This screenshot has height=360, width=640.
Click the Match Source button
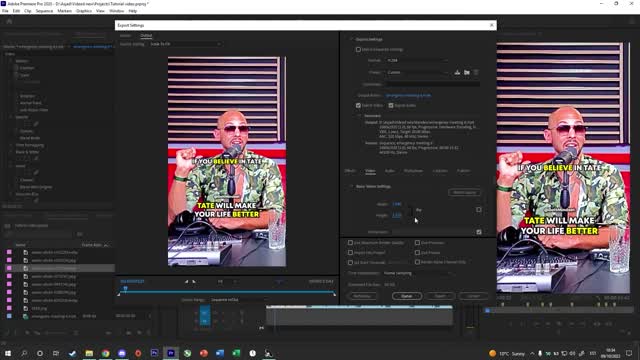tap(464, 192)
